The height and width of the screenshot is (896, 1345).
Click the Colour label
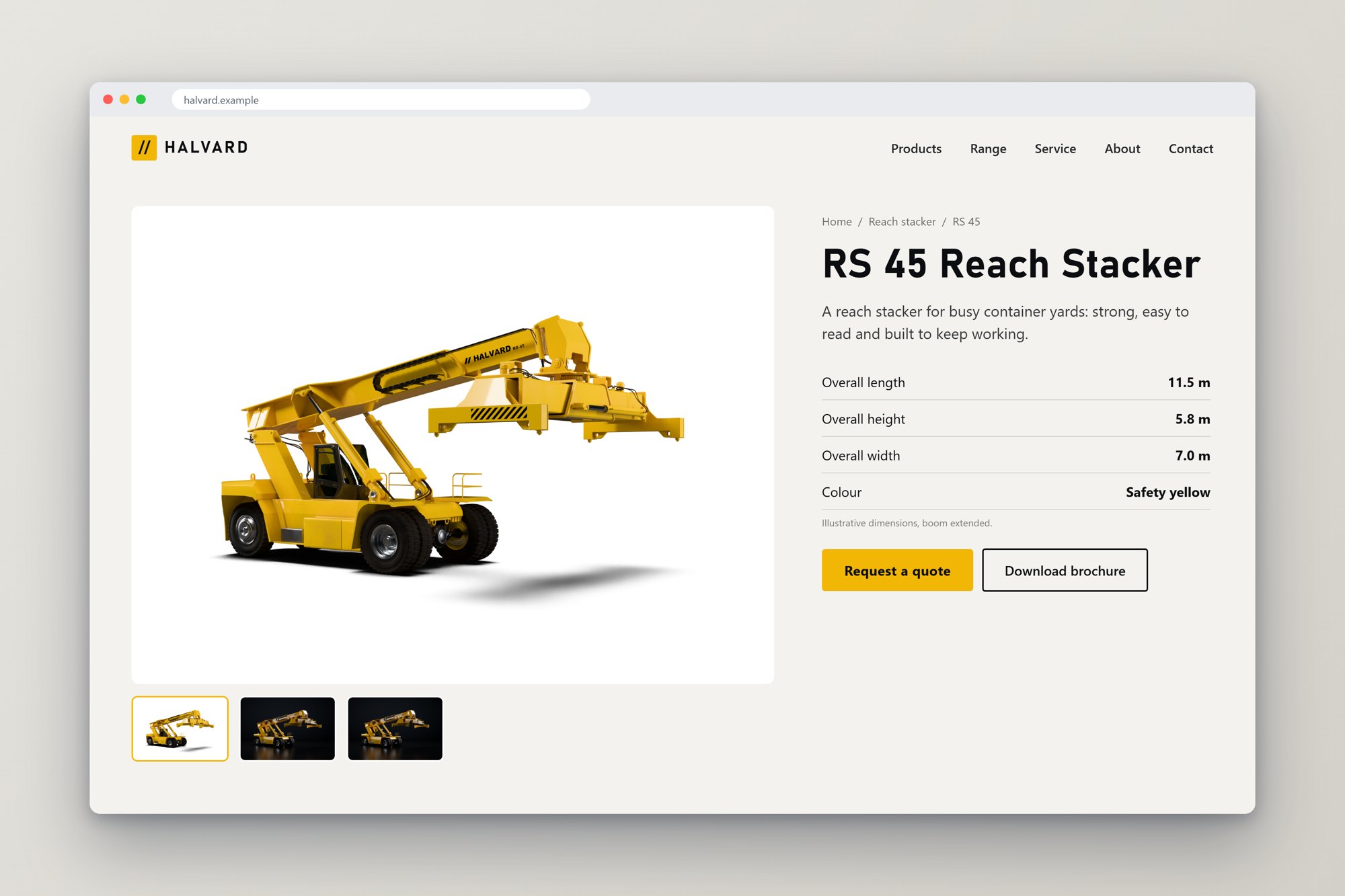click(841, 492)
